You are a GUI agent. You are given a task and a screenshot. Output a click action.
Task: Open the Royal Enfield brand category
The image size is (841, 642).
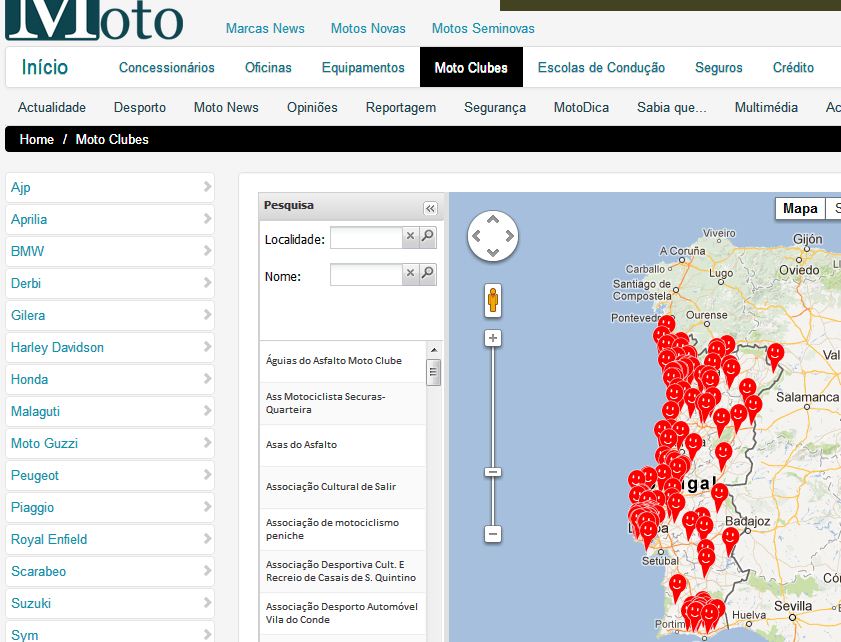click(110, 540)
